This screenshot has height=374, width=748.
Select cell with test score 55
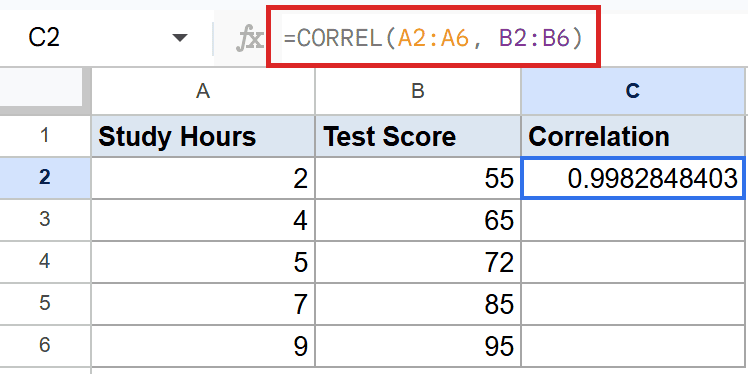(x=418, y=178)
